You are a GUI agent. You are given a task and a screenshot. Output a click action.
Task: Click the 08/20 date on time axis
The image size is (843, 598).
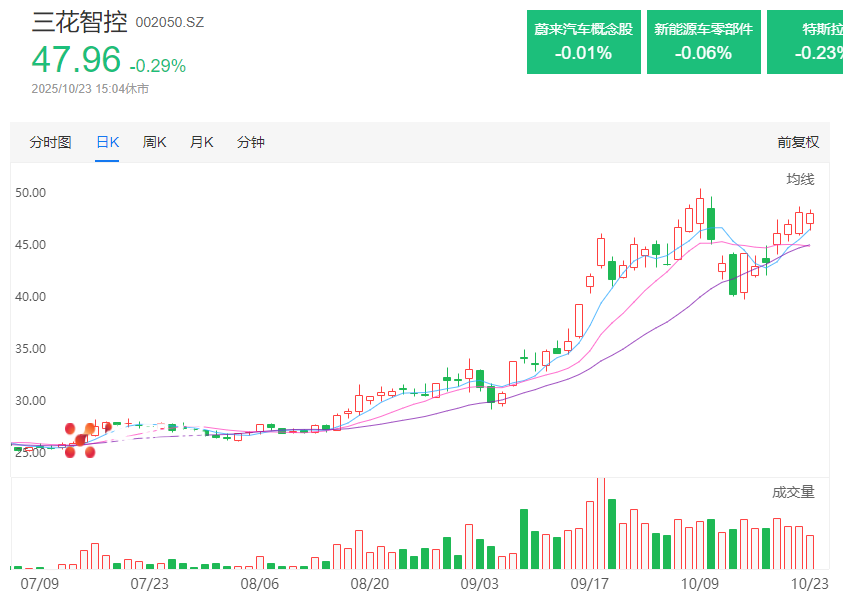[368, 582]
